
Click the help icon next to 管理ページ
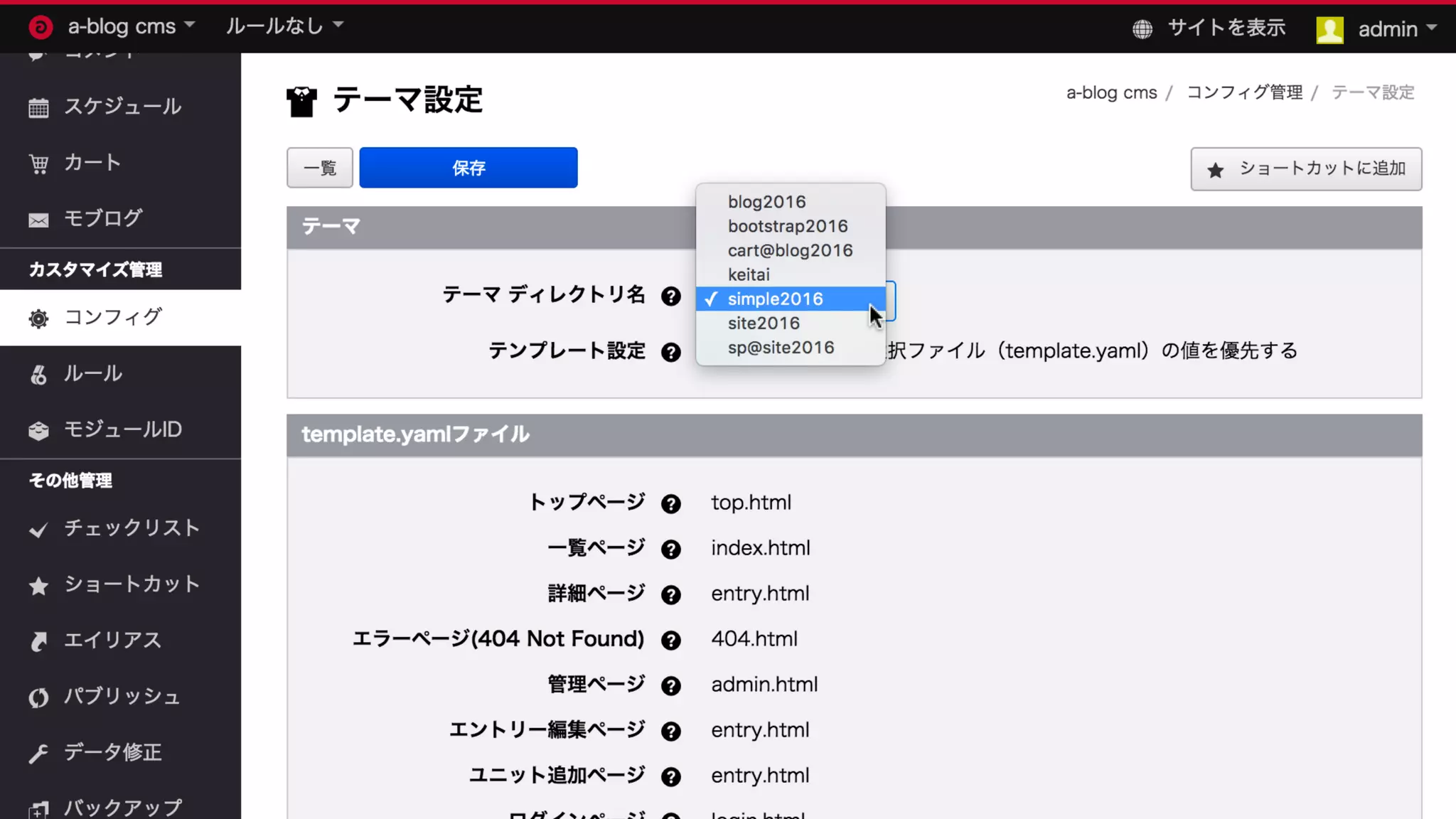click(x=670, y=686)
